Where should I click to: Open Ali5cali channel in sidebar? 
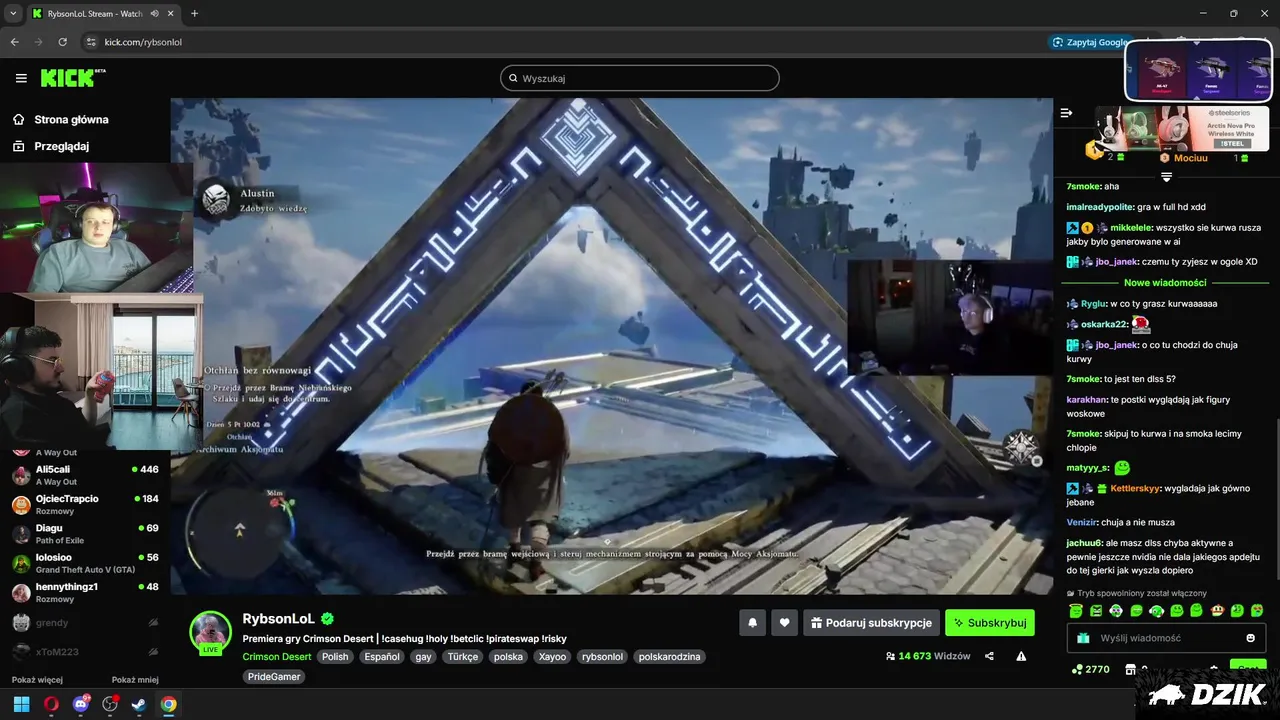[x=85, y=475]
